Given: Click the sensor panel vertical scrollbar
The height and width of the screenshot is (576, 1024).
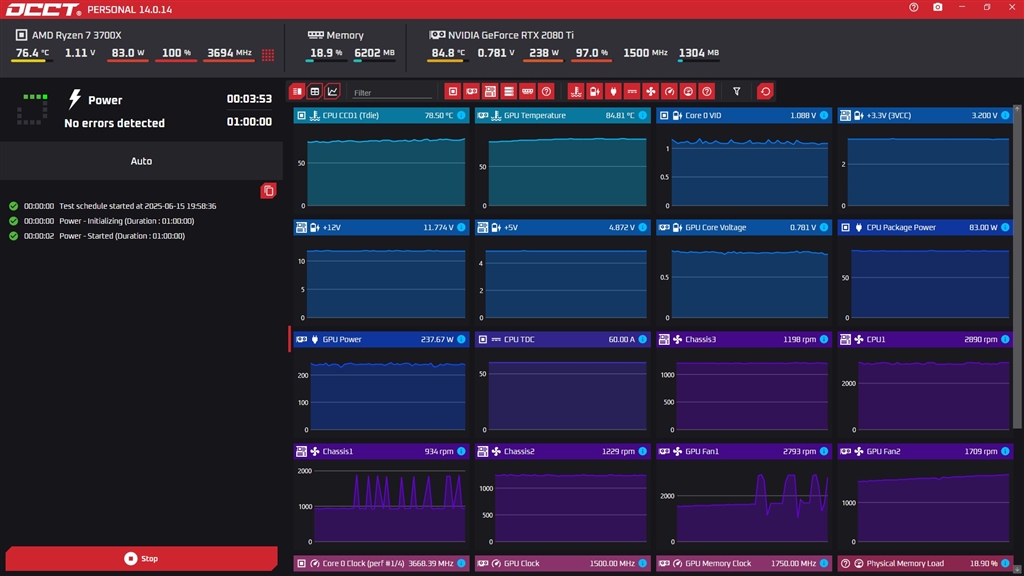Looking at the screenshot, I should tap(1017, 268).
